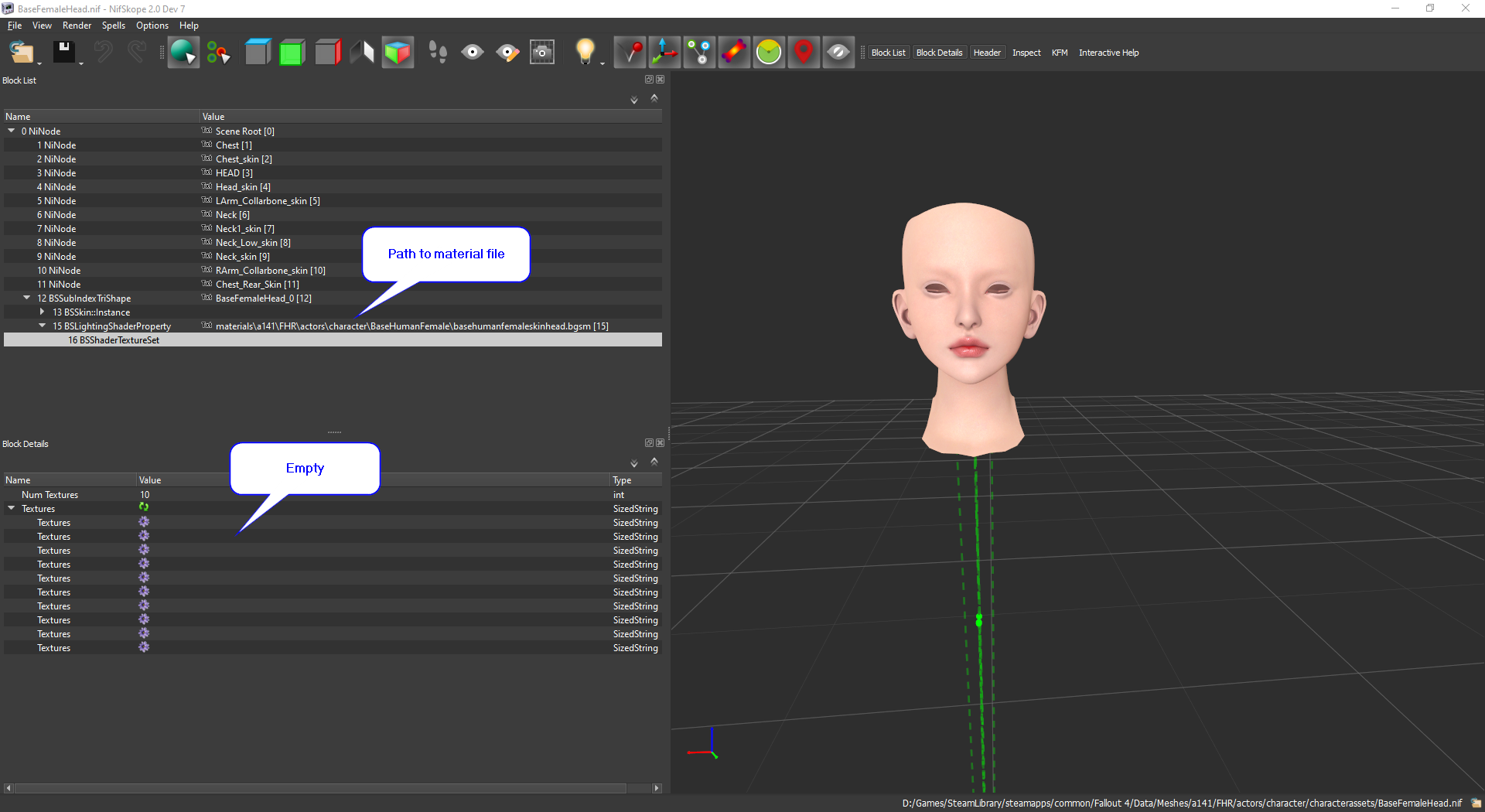Collapse the Textures array in Block Details
The height and width of the screenshot is (812, 1485).
[x=12, y=509]
